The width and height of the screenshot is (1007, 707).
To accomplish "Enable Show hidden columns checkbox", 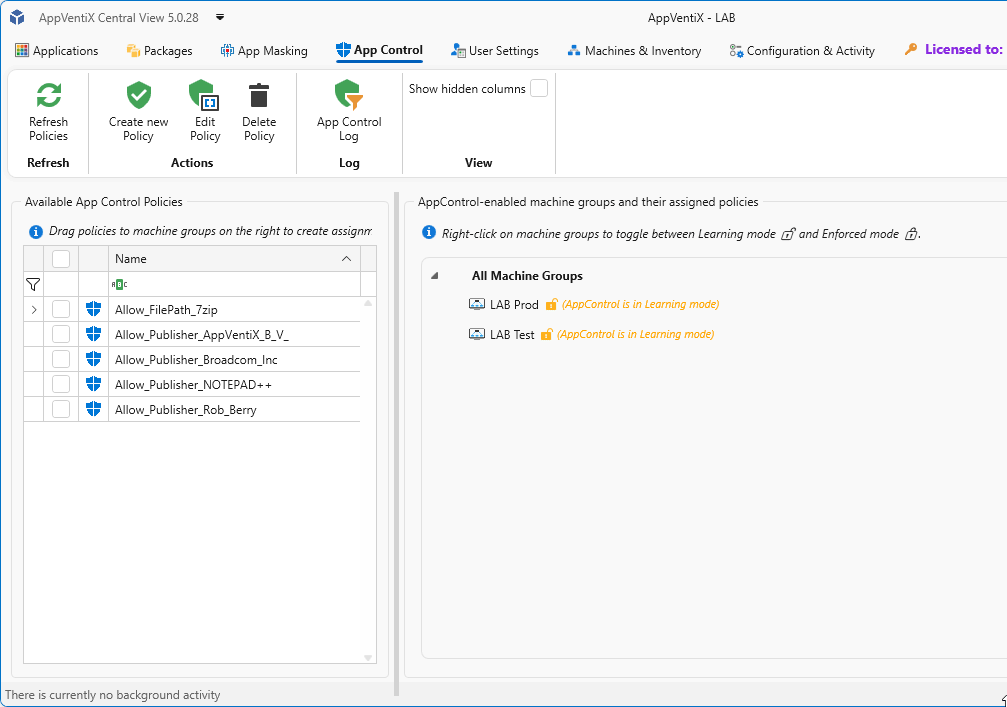I will tap(539, 89).
